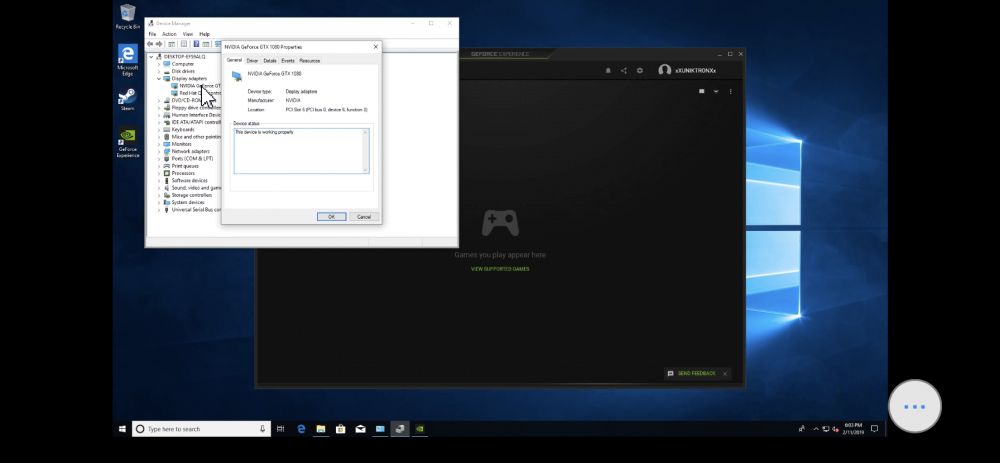Viewport: 1000px width, 463px height.
Task: Open the filter icon in GeForce Experience
Action: 716,91
